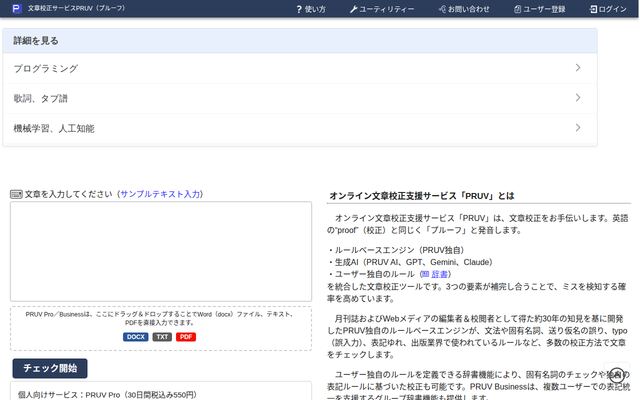Image resolution: width=640 pixels, height=400 pixels.
Task: Click the line 生成AI（PRUV AI、GPT、Gemini、Claude）
Action: coord(413,262)
